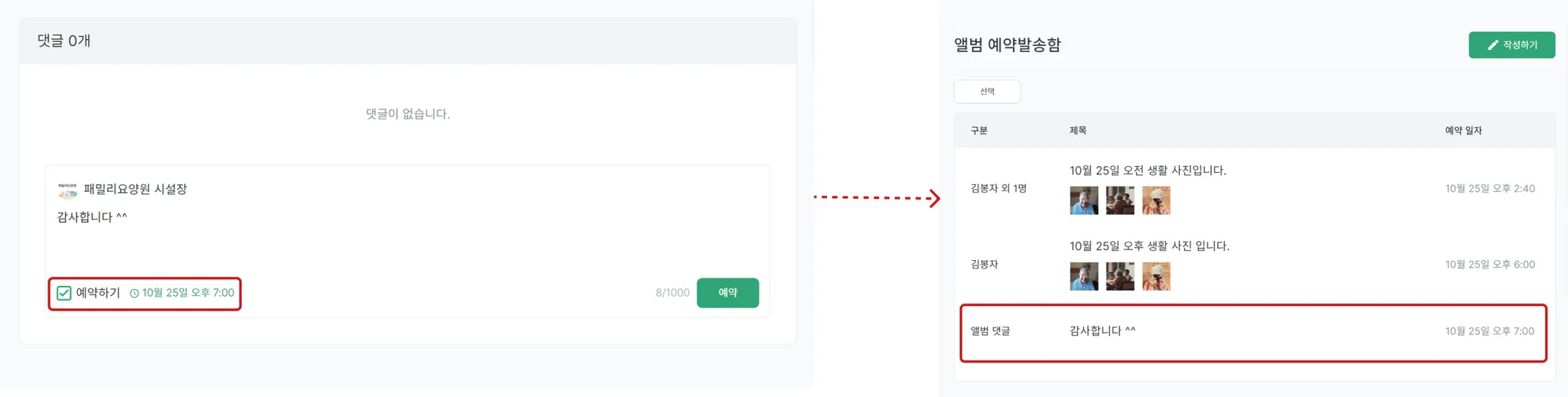1568x397 pixels.
Task: Open second thumbnail of the 오전 생활 사진 post
Action: [x=1120, y=200]
